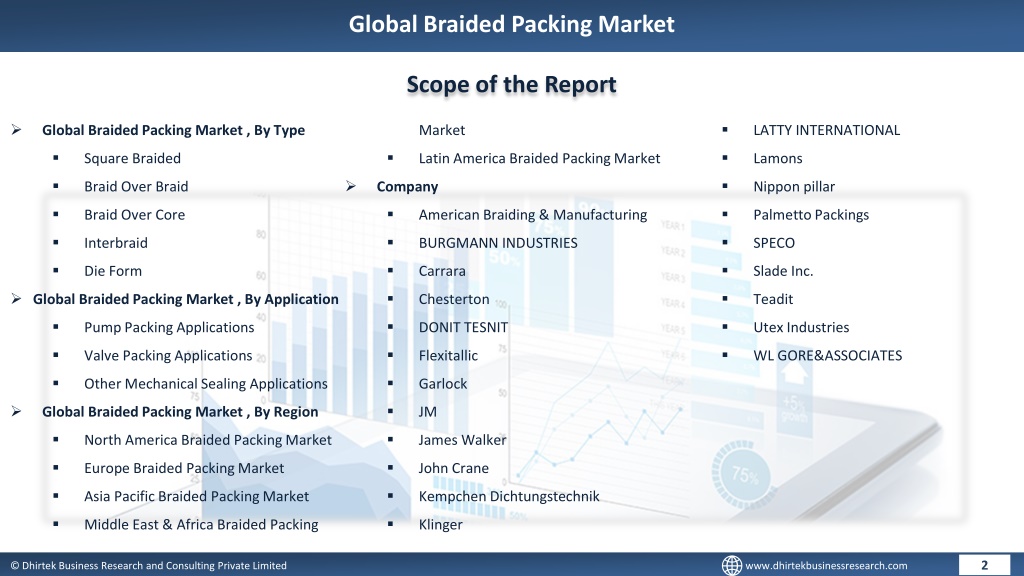Click the 'Interbraid' list item
This screenshot has height=576, width=1024.
116,242
